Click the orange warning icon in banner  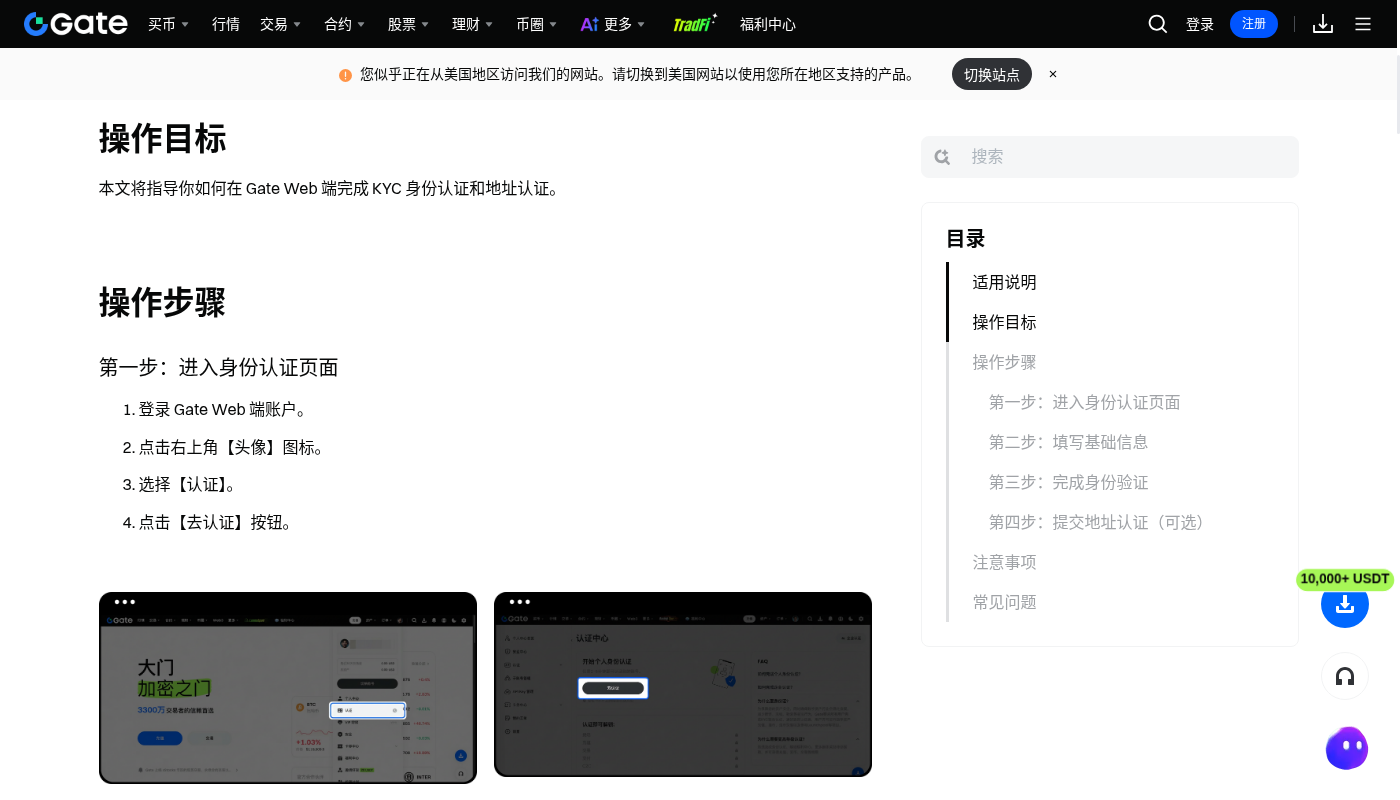(x=345, y=75)
